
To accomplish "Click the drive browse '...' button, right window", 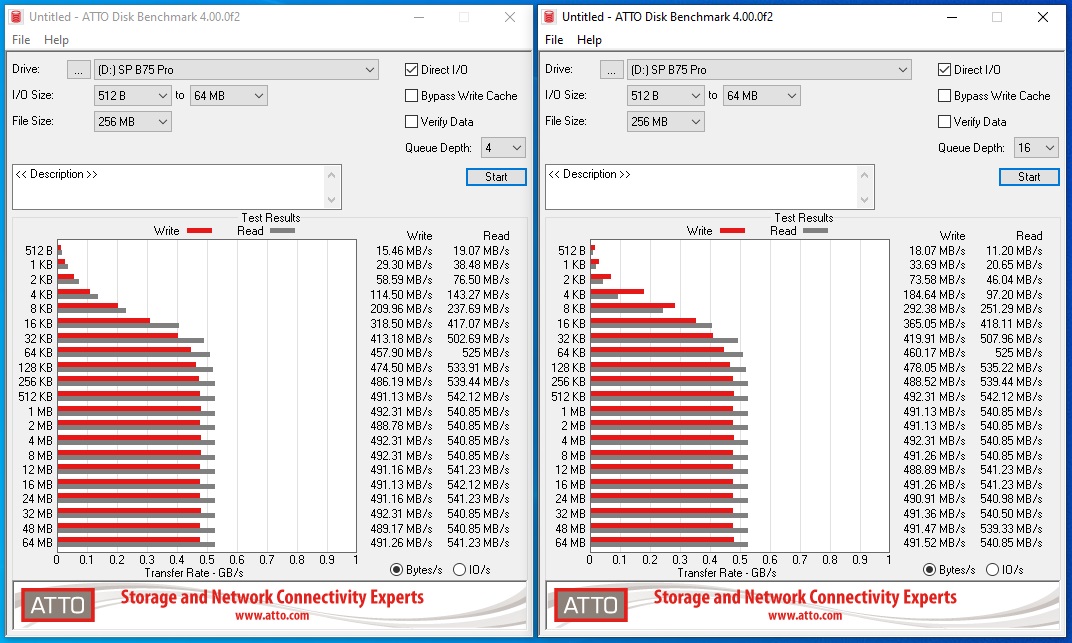I will coord(612,70).
